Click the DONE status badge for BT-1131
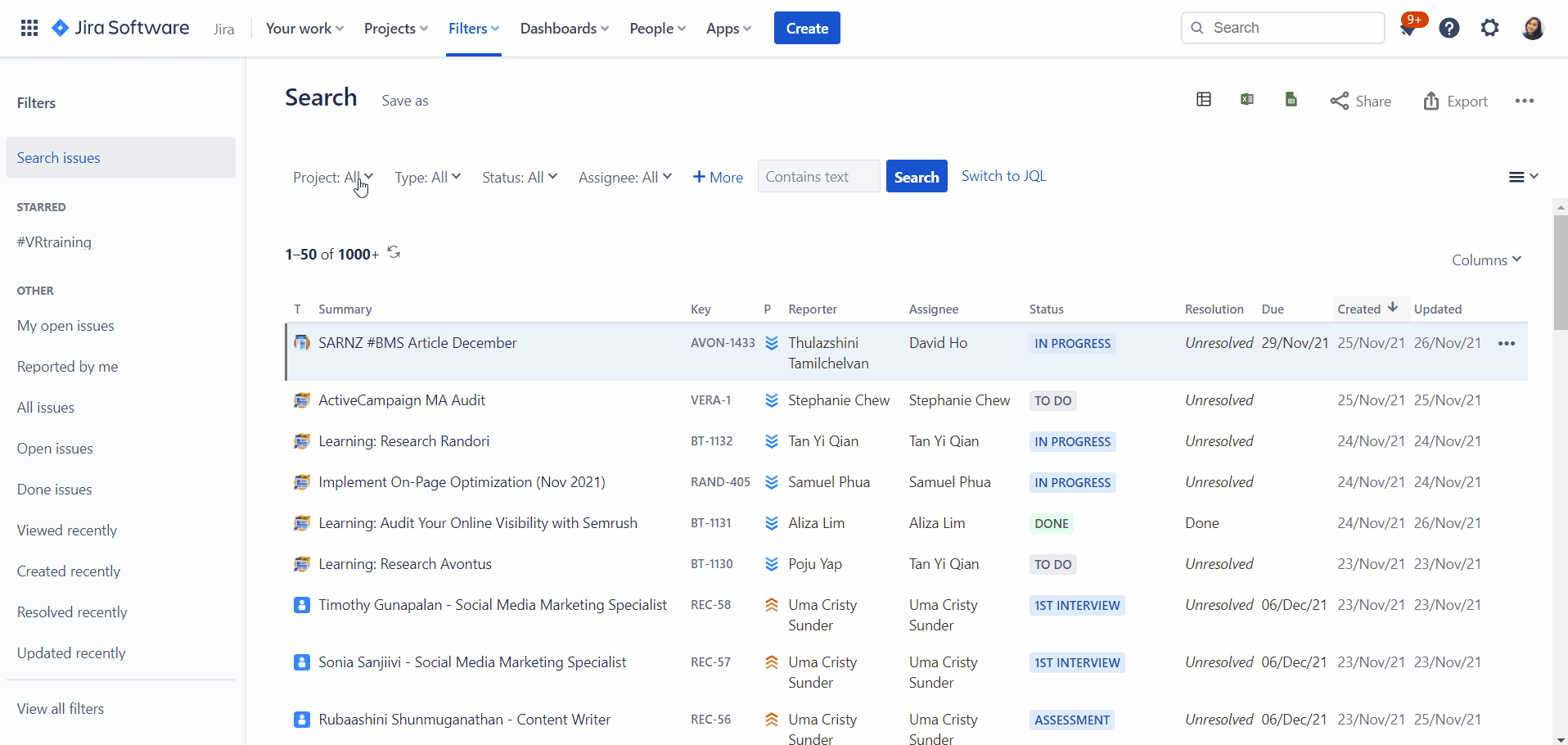The image size is (1568, 745). coord(1052,524)
